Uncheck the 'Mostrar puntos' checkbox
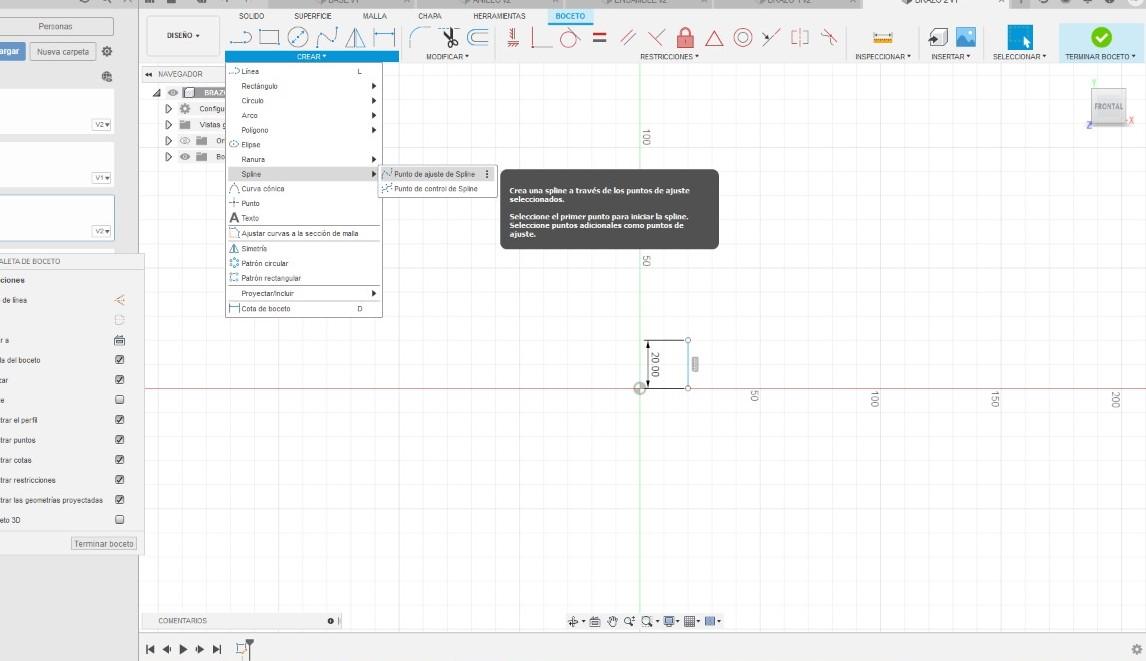The width and height of the screenshot is (1146, 661). [120, 440]
